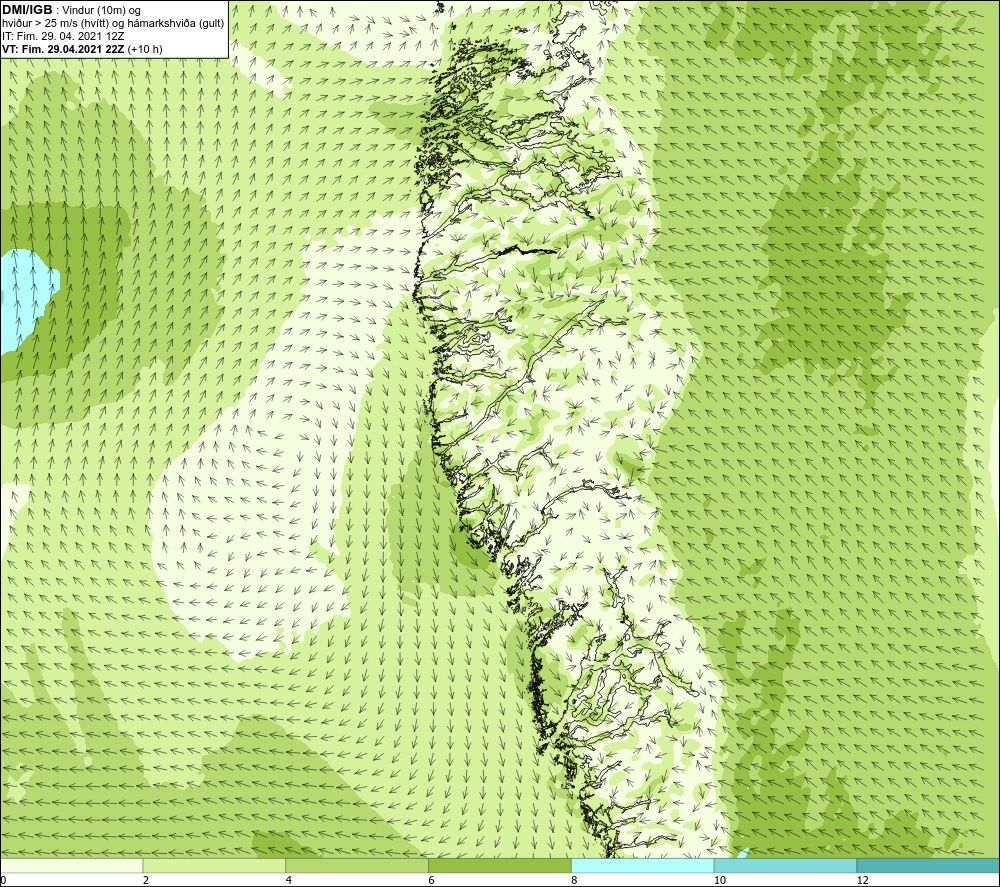Click the legend scale value '8'

point(575,881)
